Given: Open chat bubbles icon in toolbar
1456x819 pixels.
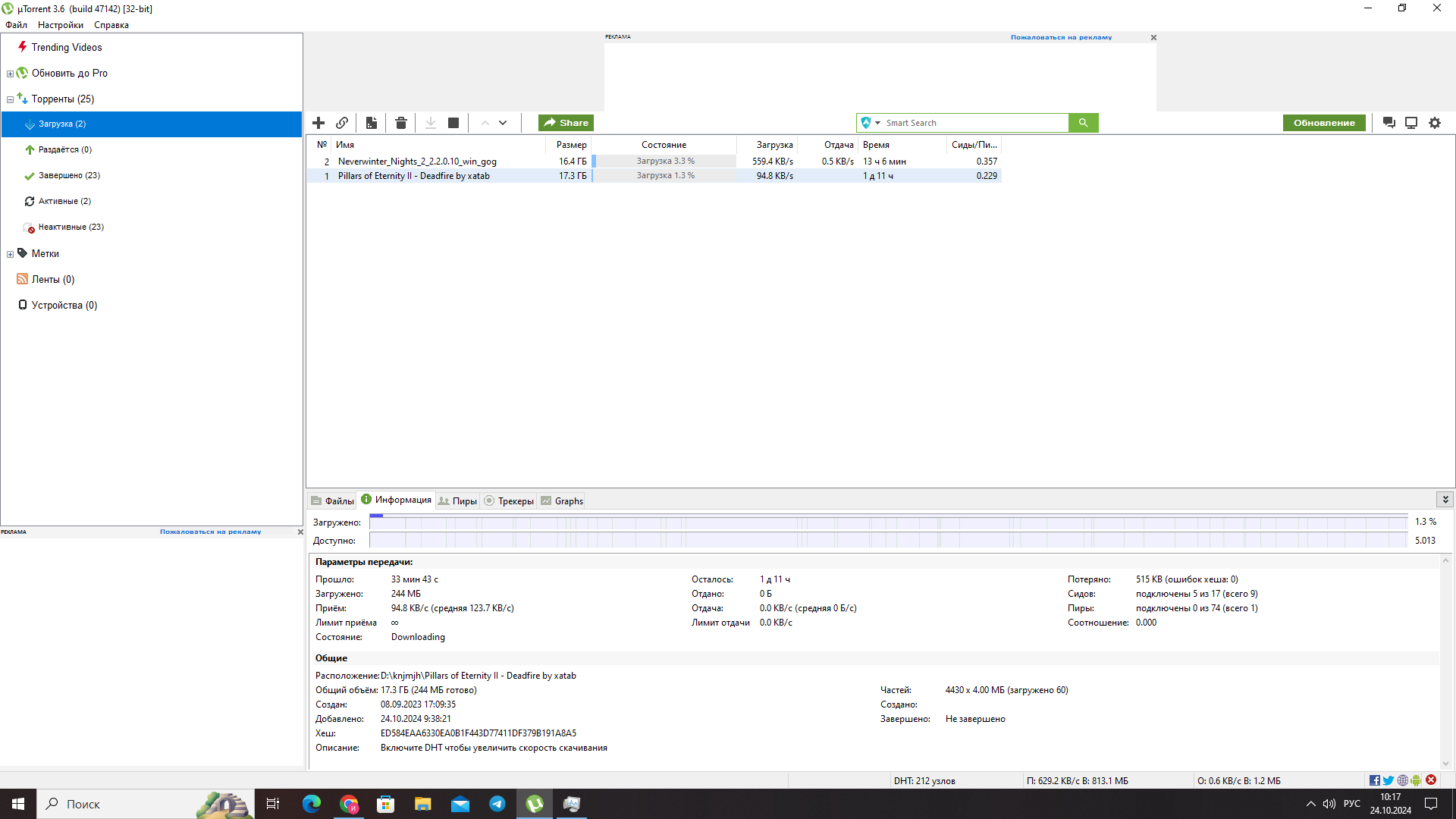Looking at the screenshot, I should 1389,123.
